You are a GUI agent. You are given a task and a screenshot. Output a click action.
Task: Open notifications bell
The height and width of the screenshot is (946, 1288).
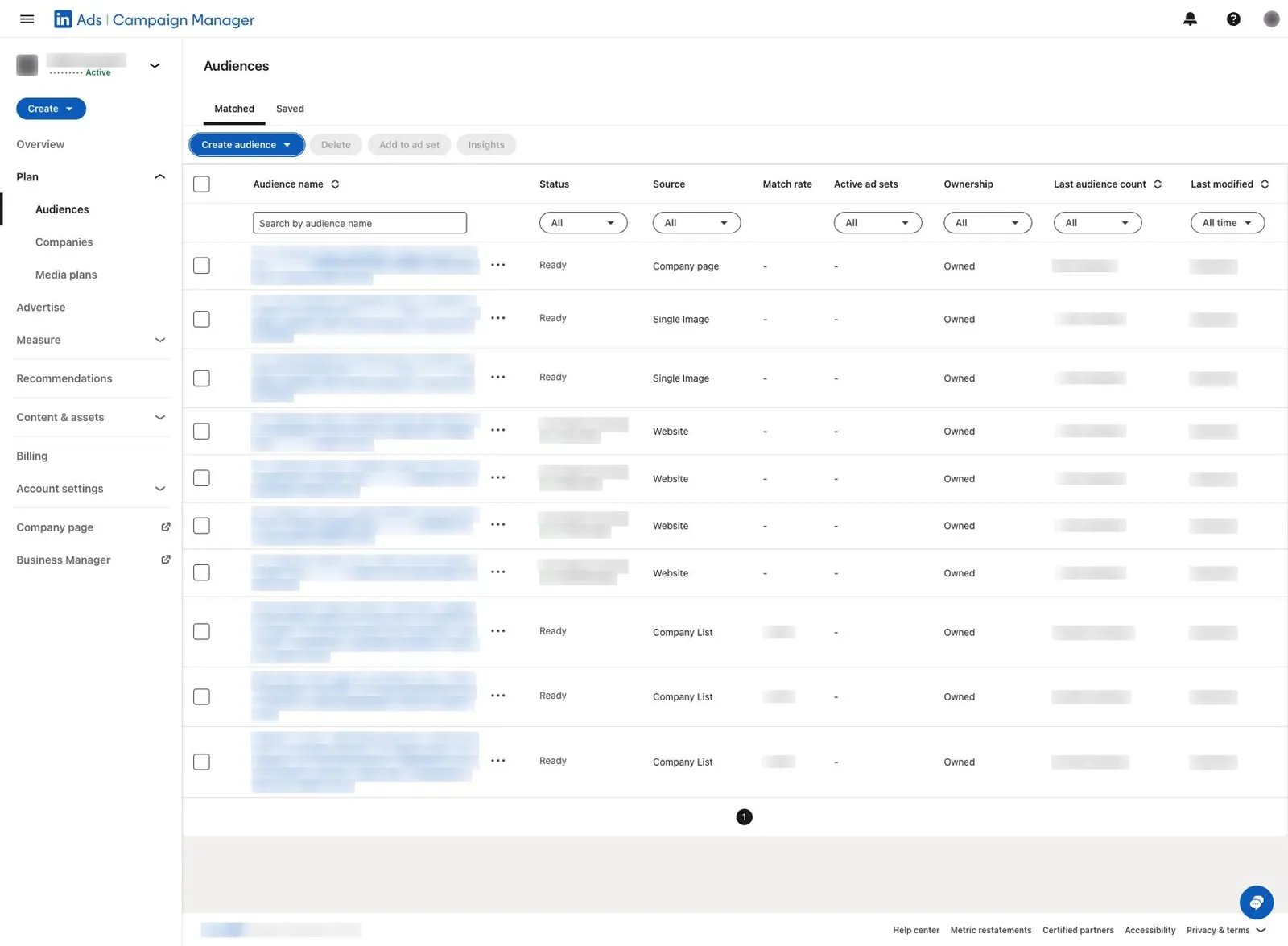pyautogui.click(x=1190, y=19)
